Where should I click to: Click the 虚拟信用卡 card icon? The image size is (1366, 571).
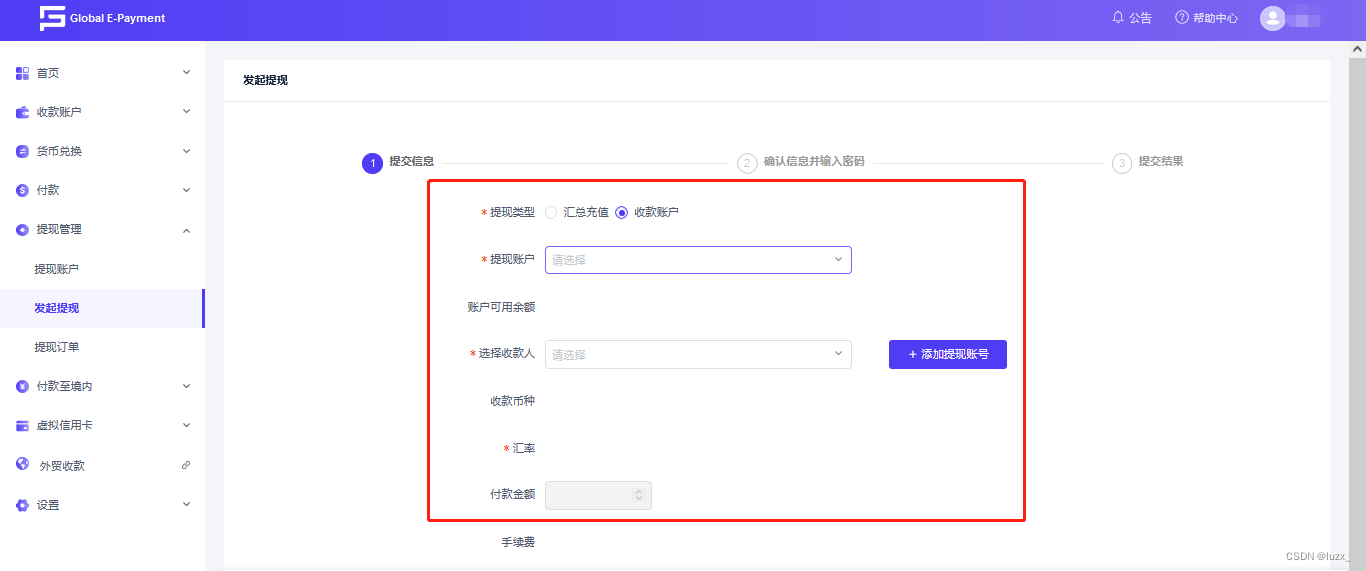[22, 425]
